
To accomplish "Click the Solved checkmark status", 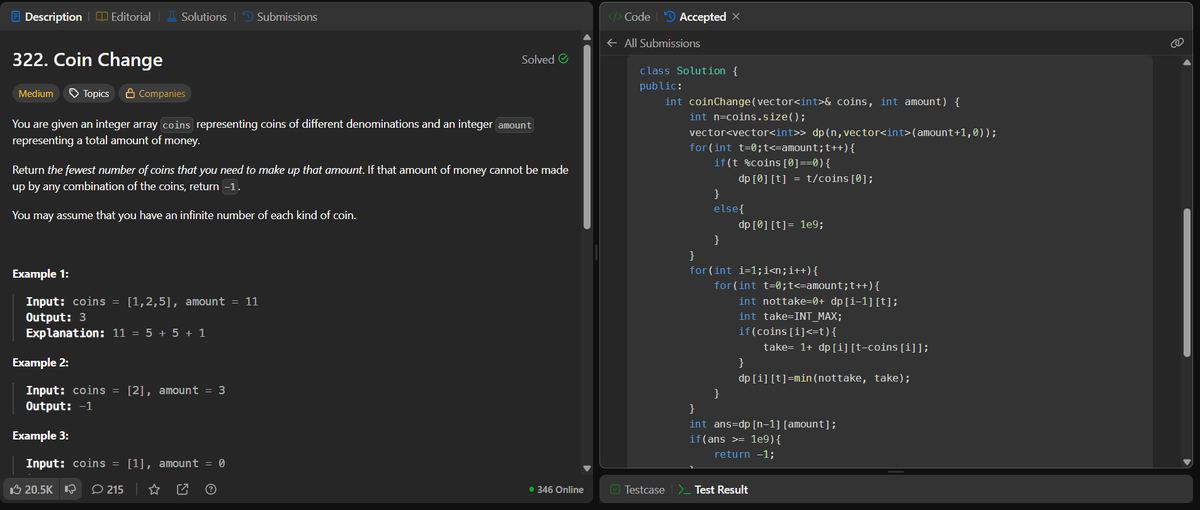I will (x=545, y=60).
